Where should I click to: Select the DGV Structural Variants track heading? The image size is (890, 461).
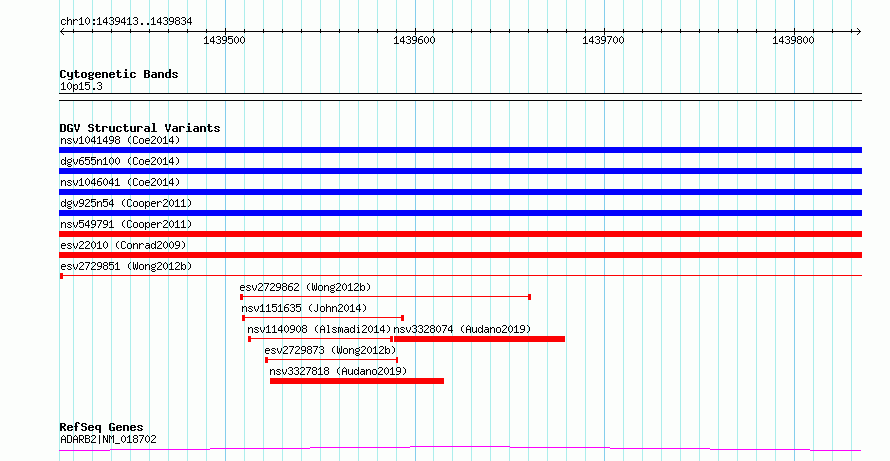pos(140,128)
